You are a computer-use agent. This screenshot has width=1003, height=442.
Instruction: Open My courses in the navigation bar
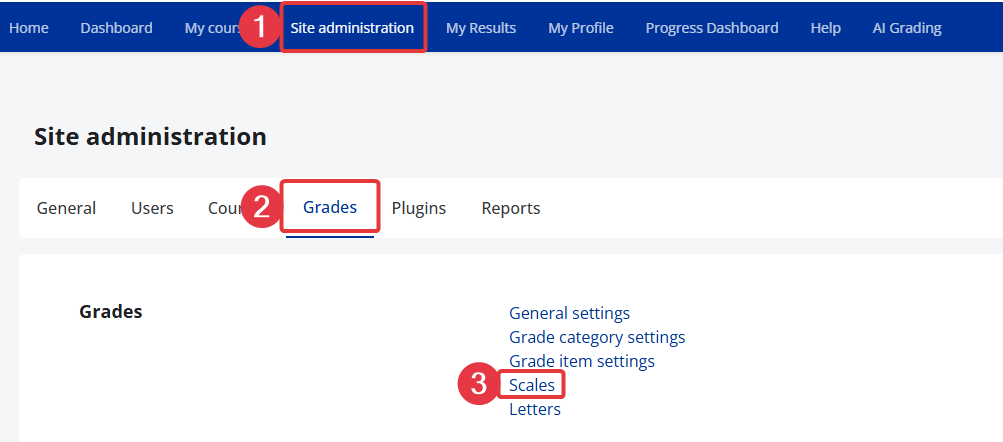pyautogui.click(x=208, y=28)
